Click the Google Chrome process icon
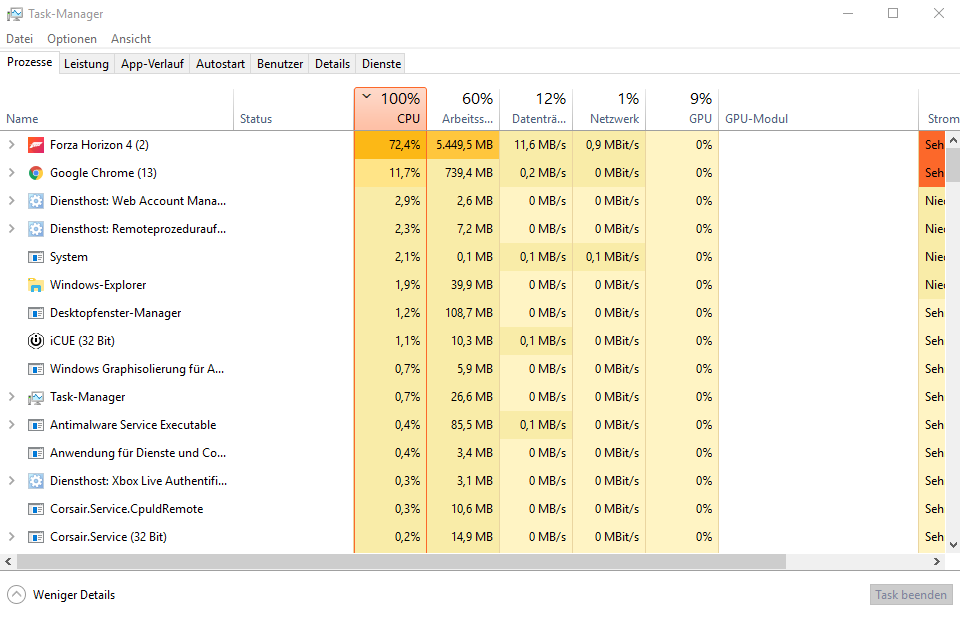This screenshot has width=960, height=617. point(36,173)
